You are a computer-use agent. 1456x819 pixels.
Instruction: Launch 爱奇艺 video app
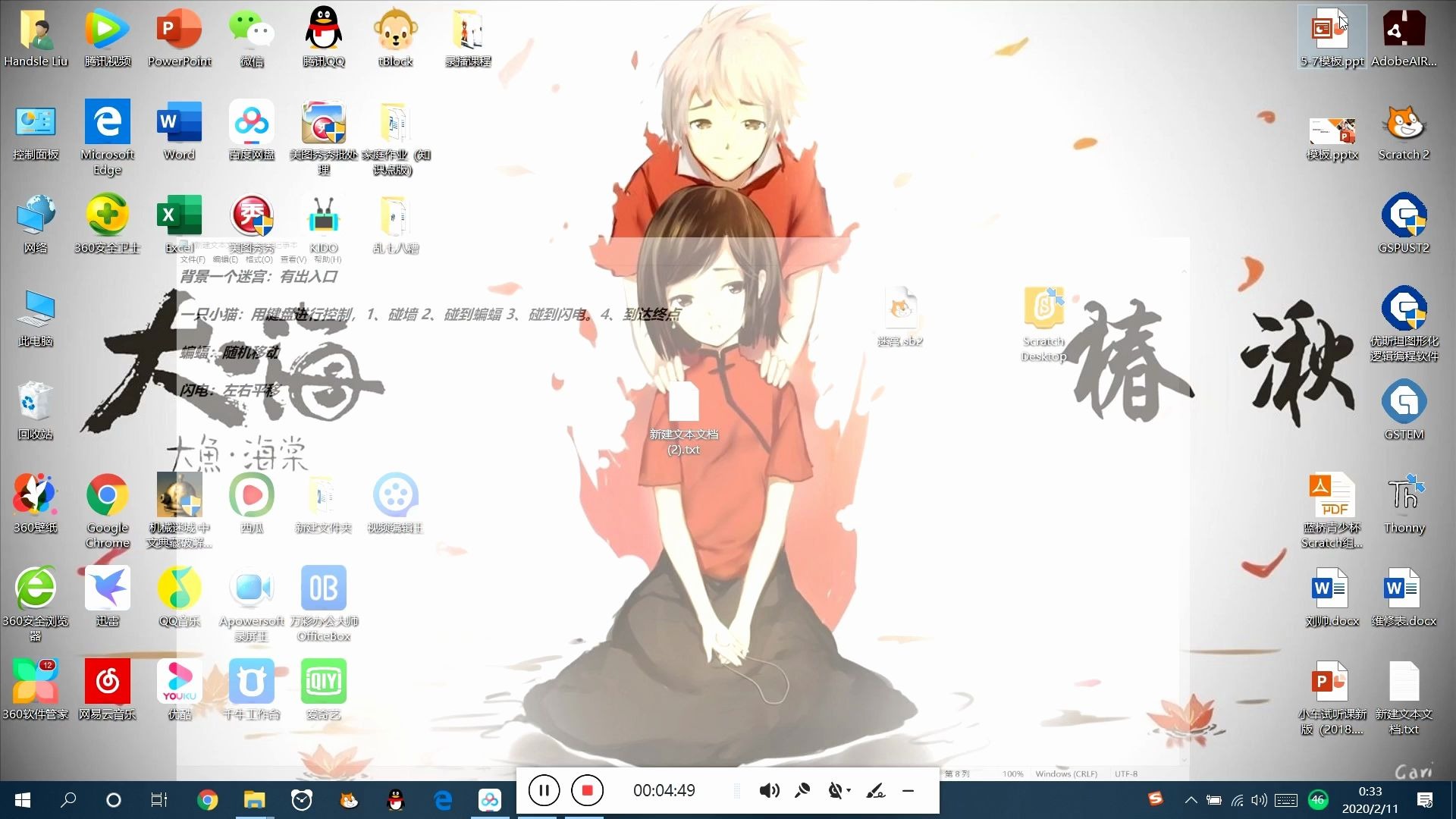coord(323,682)
